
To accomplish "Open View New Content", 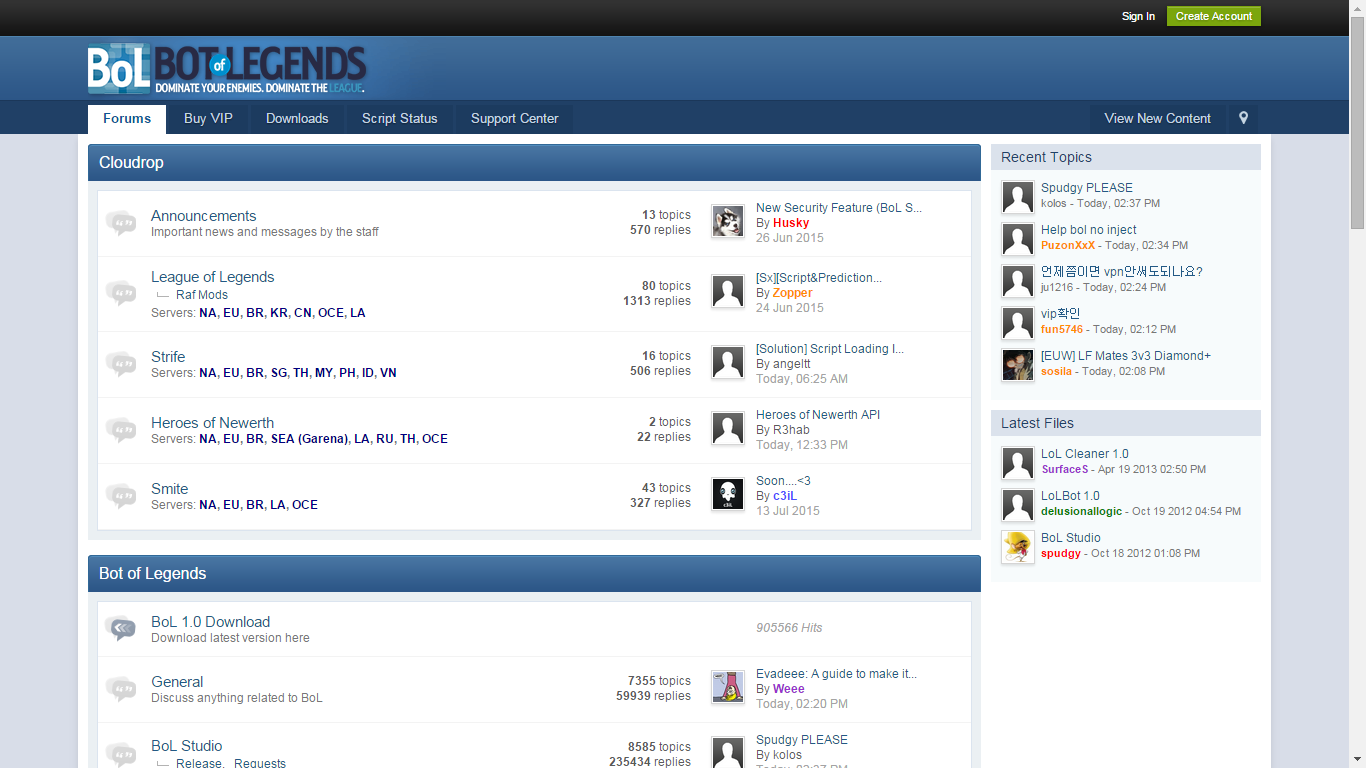I will click(1157, 118).
